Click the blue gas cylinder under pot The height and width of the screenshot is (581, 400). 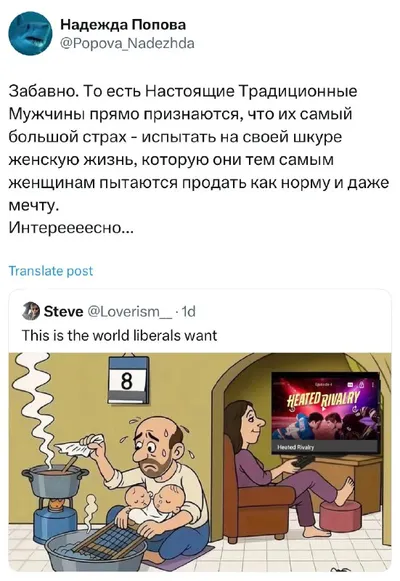click(x=53, y=522)
